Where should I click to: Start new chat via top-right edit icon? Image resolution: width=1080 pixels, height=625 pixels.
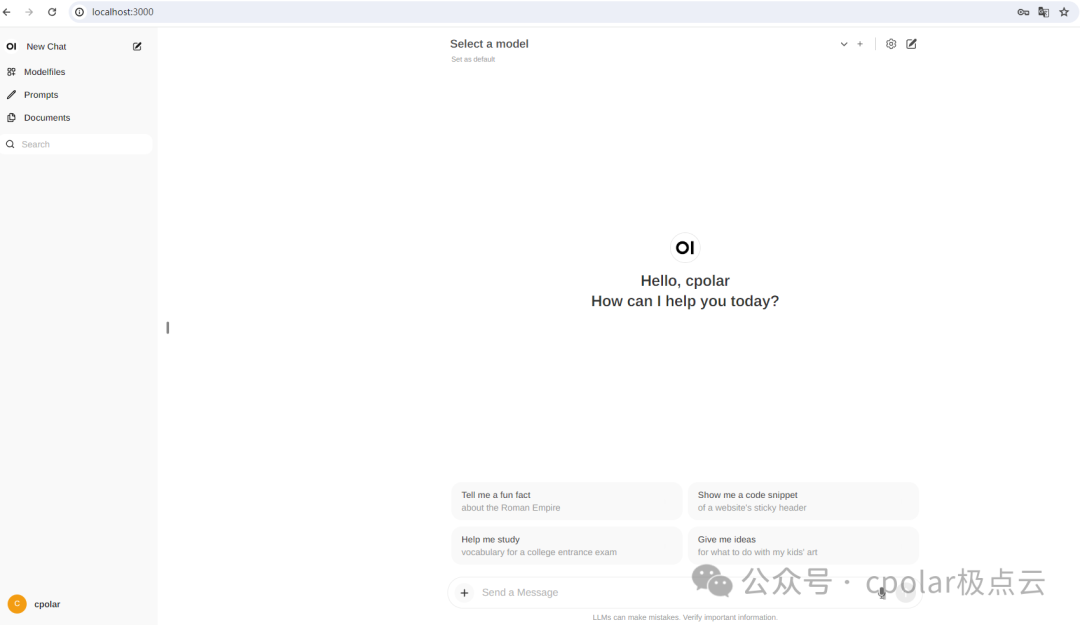click(911, 44)
